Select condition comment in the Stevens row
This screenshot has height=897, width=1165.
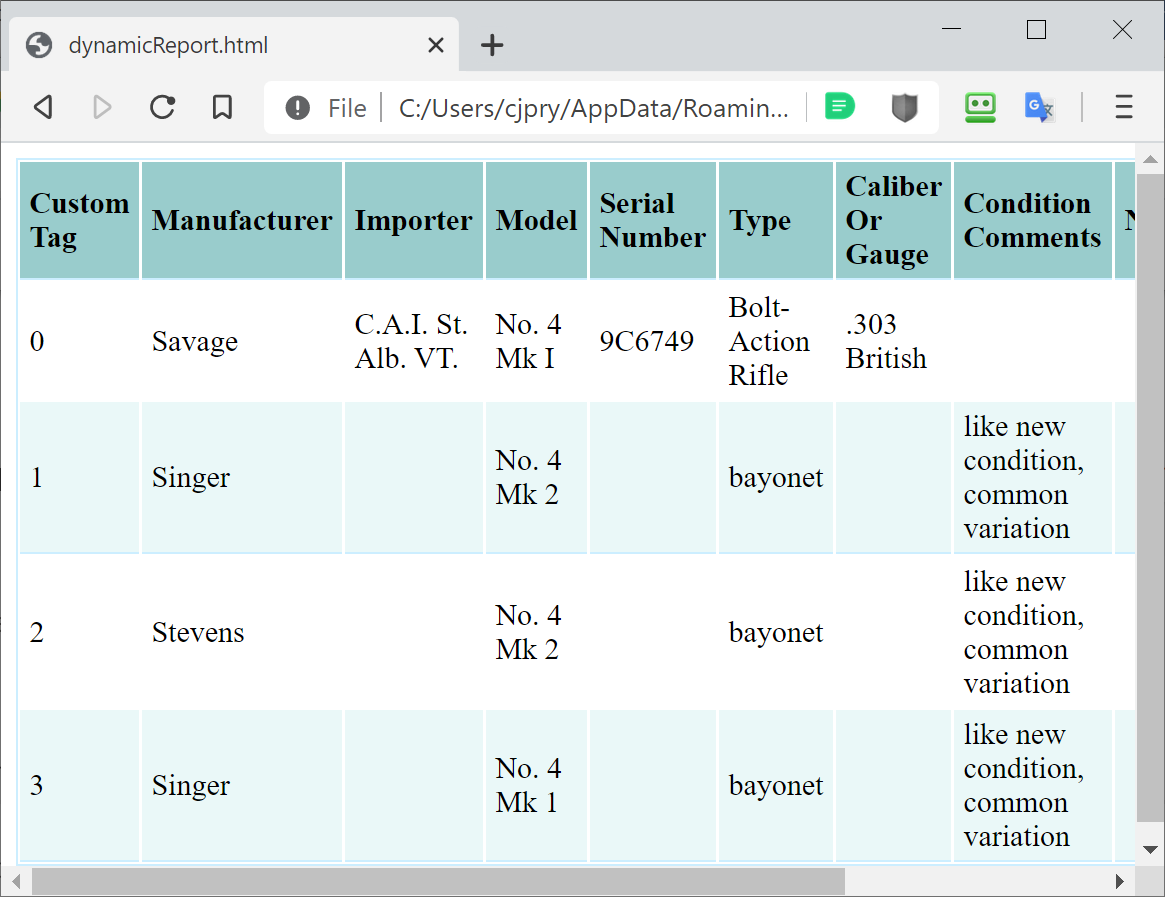(1032, 632)
